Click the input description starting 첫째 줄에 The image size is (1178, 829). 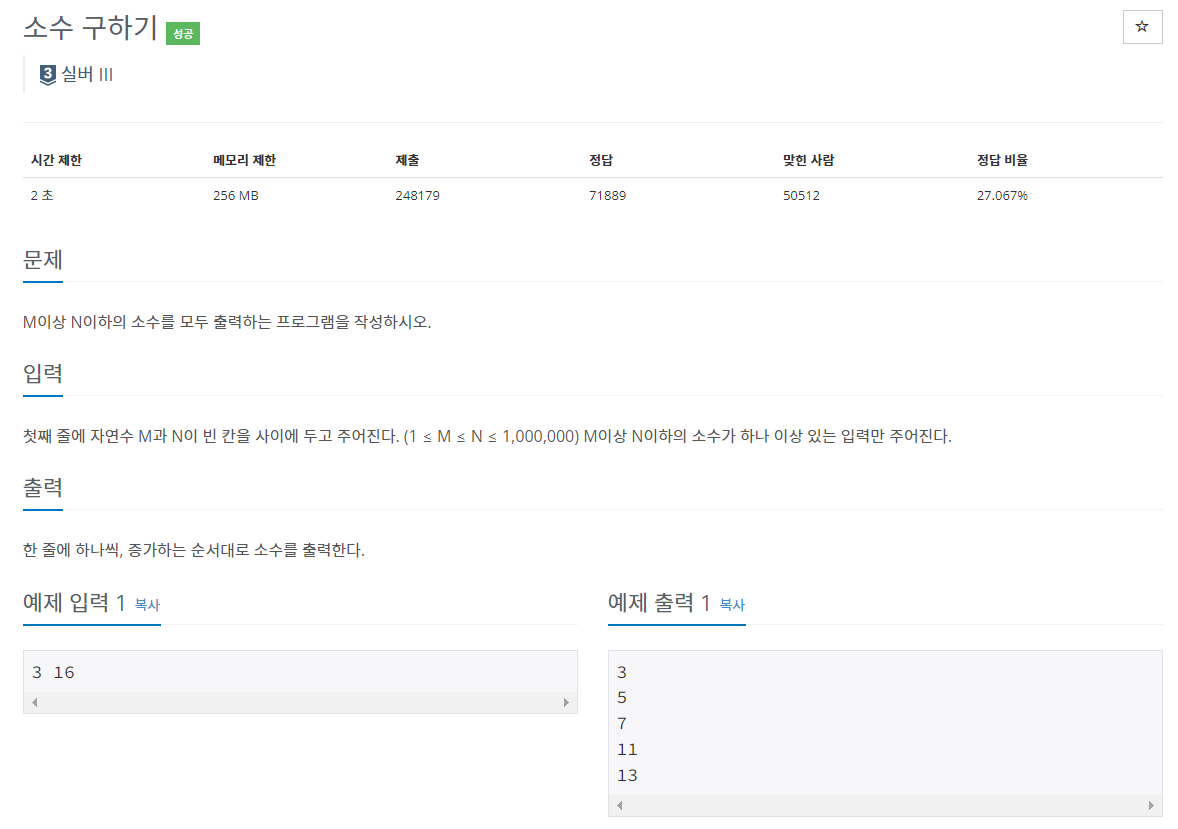pos(487,436)
